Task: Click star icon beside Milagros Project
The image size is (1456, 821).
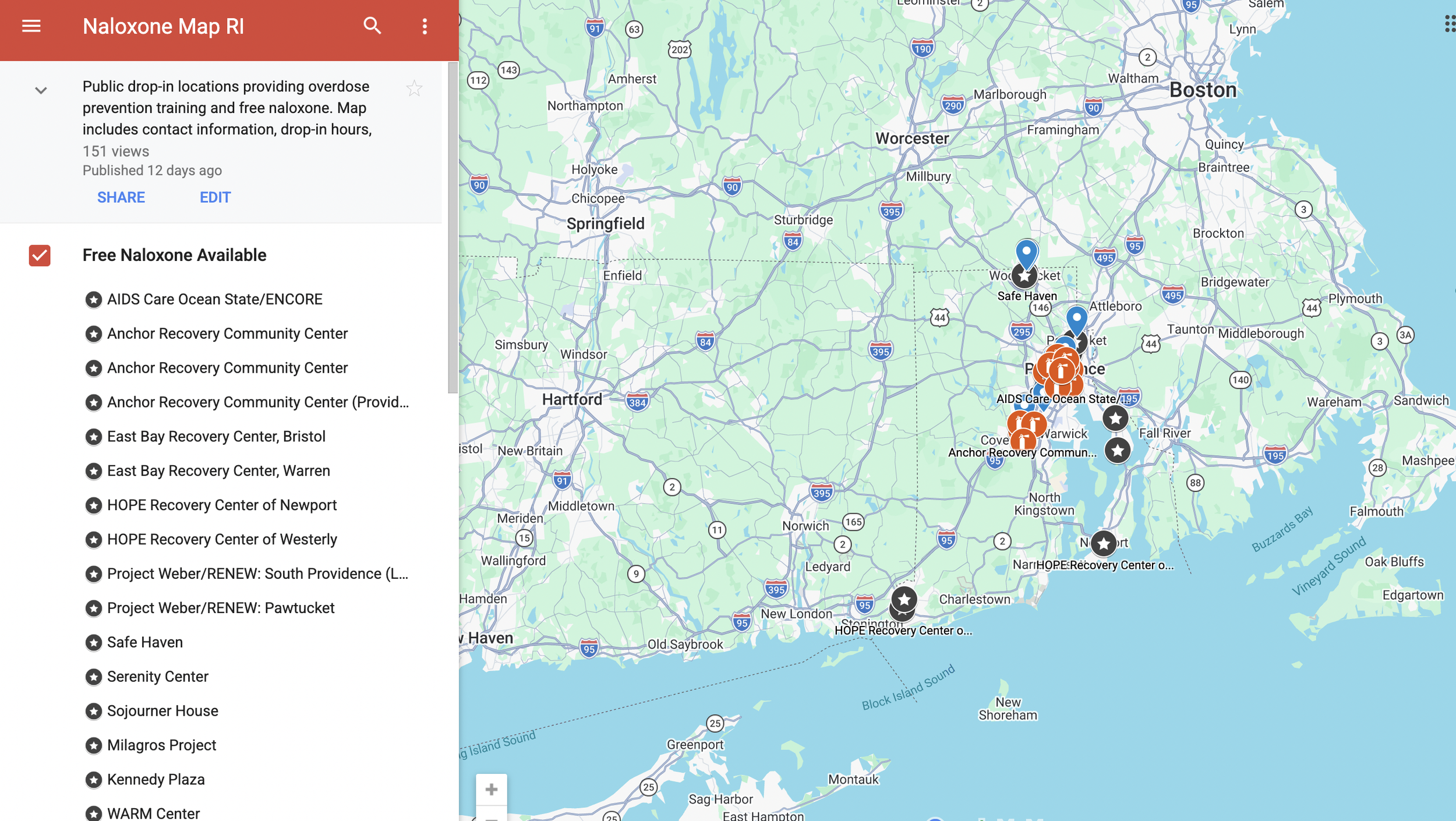Action: point(93,746)
